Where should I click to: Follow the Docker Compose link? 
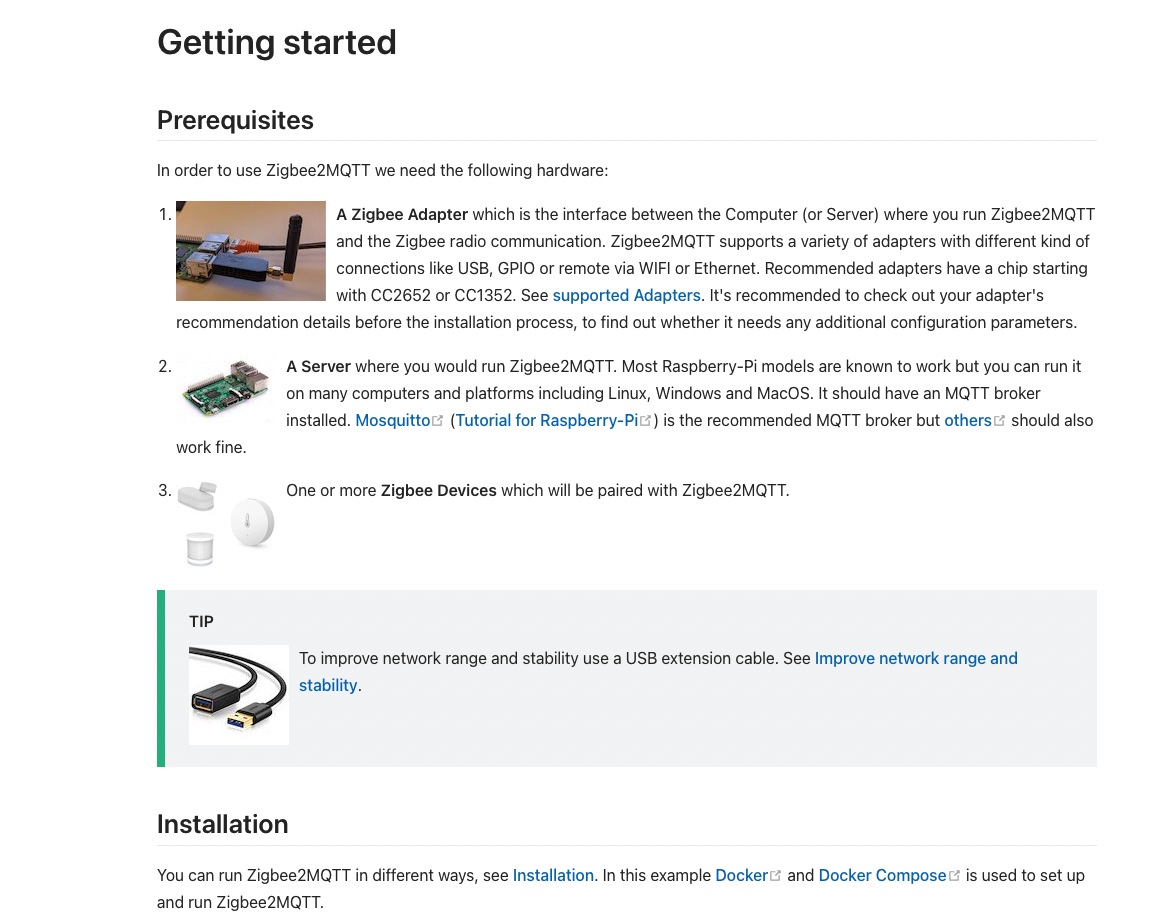882,875
